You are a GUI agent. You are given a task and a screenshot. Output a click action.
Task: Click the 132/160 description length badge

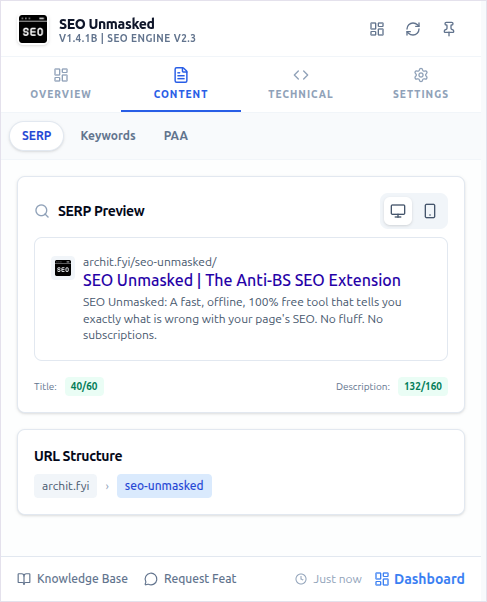(423, 386)
